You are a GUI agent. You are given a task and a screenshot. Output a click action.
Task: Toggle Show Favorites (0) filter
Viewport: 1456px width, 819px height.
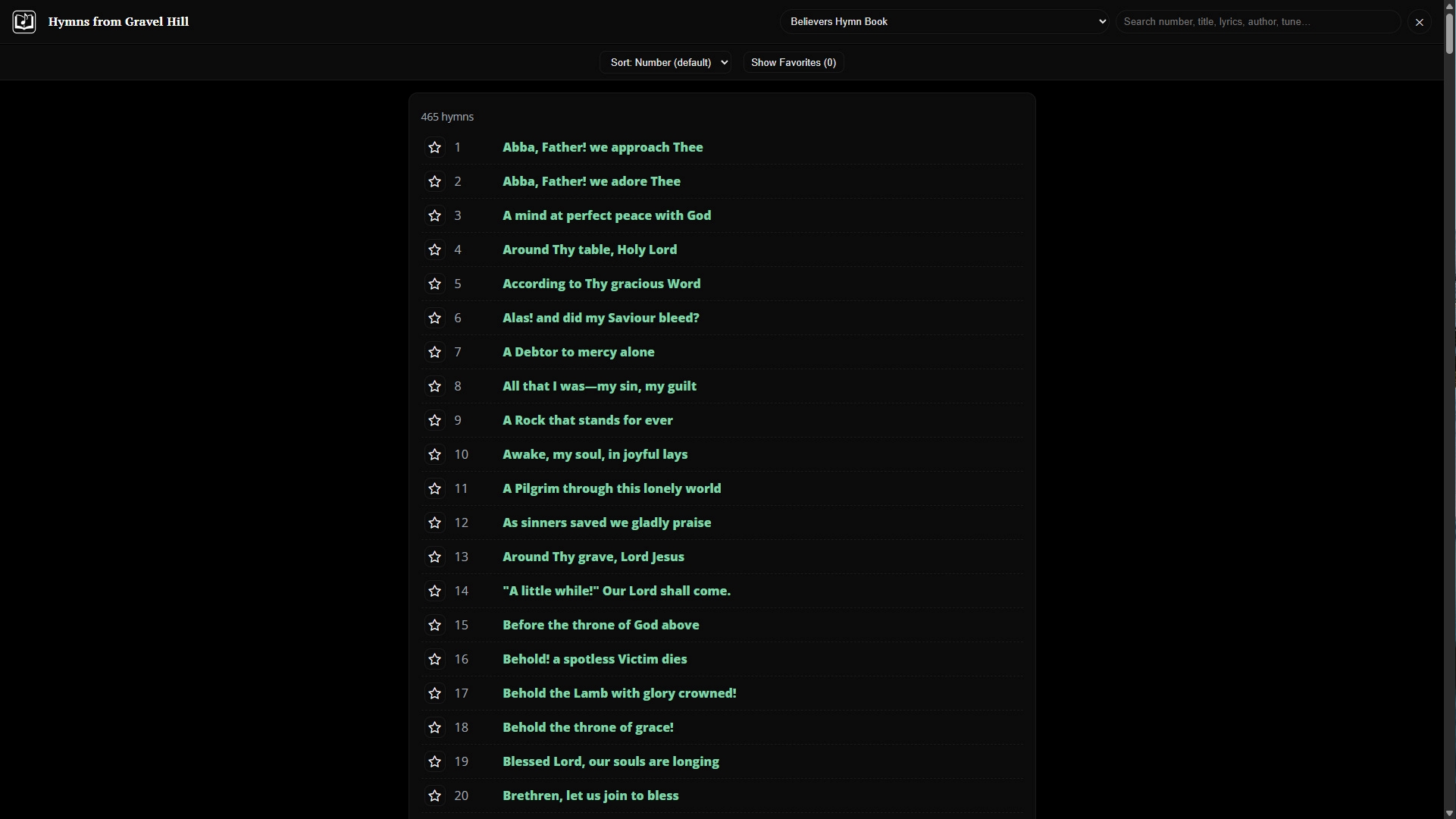[793, 62]
